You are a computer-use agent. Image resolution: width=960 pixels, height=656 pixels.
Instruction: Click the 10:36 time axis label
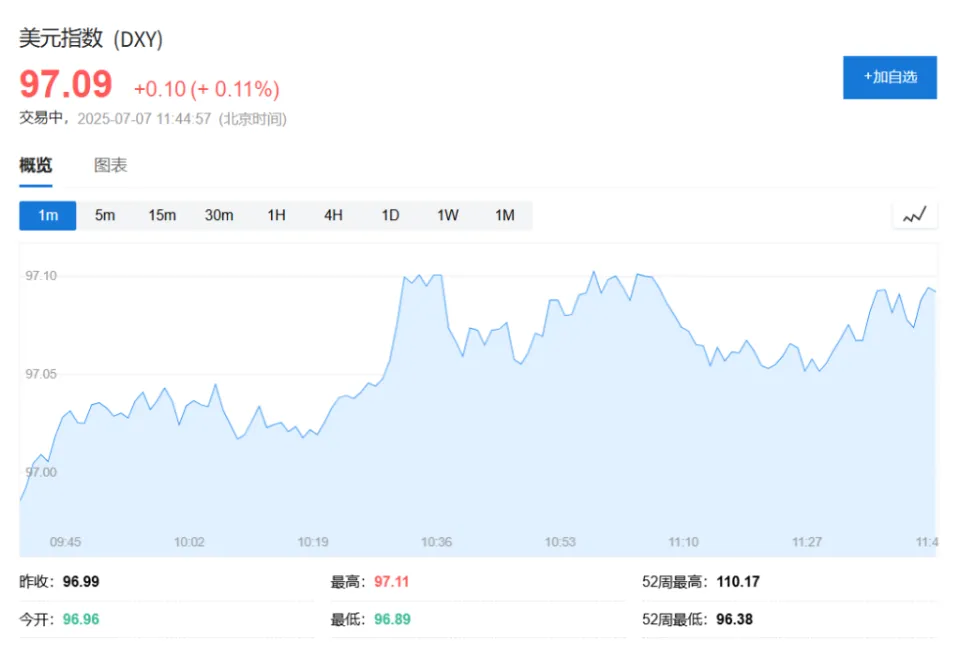tap(437, 542)
